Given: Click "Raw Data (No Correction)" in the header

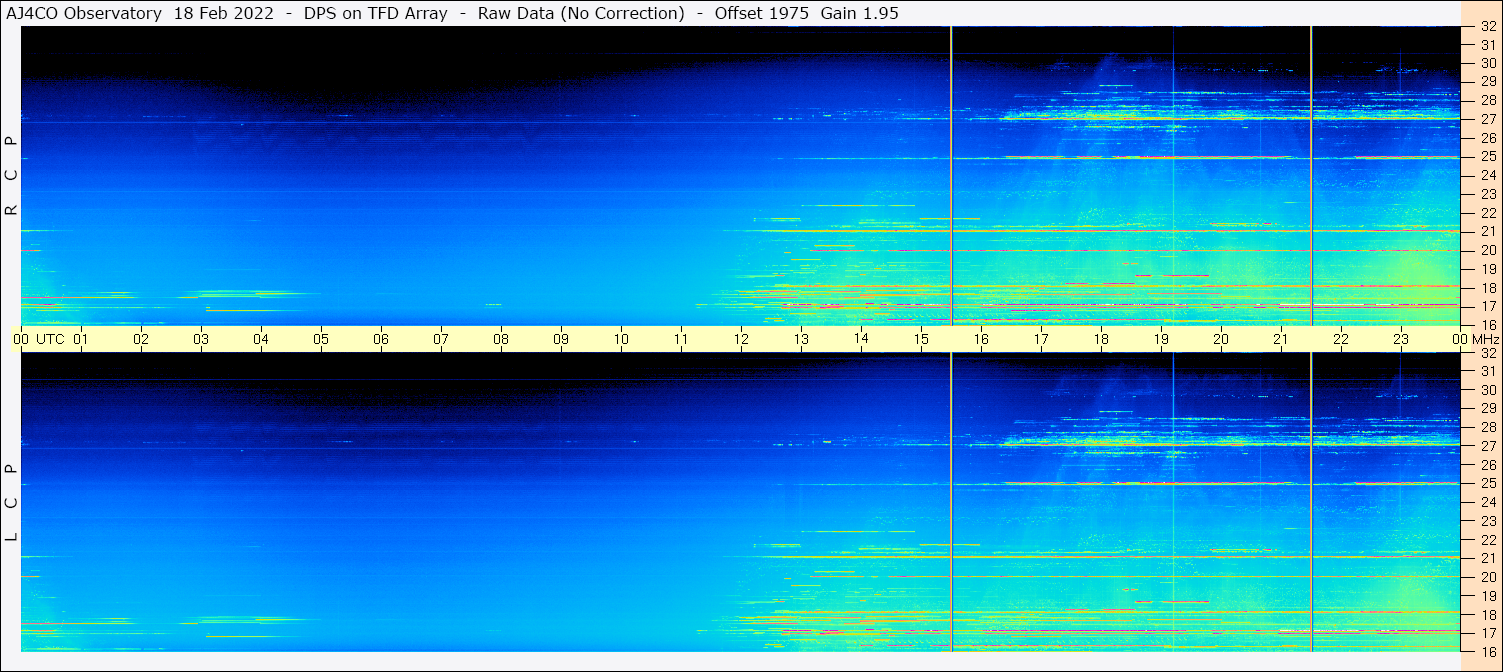Looking at the screenshot, I should pos(581,14).
